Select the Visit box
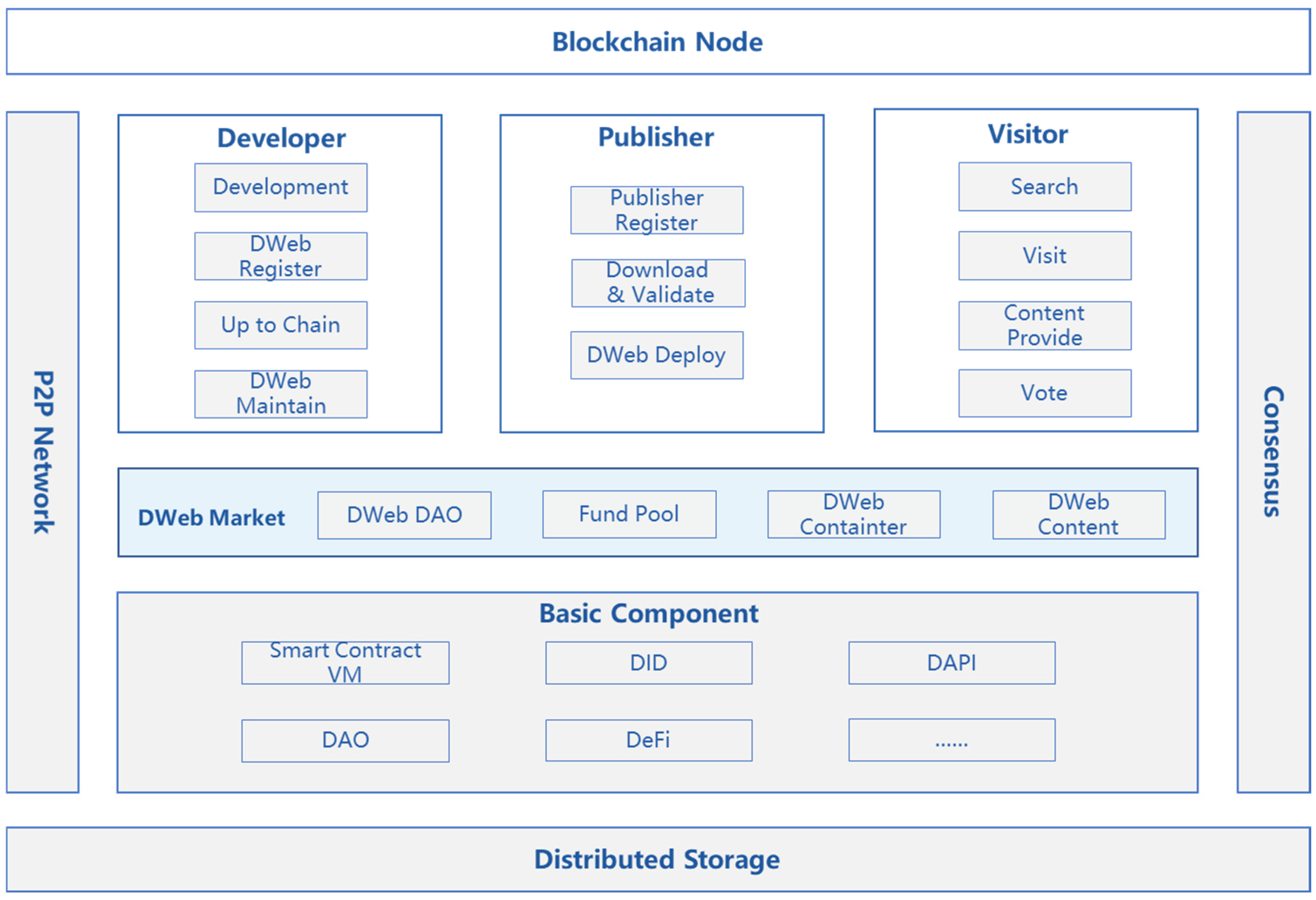The width and height of the screenshot is (1316, 900). 1045,256
